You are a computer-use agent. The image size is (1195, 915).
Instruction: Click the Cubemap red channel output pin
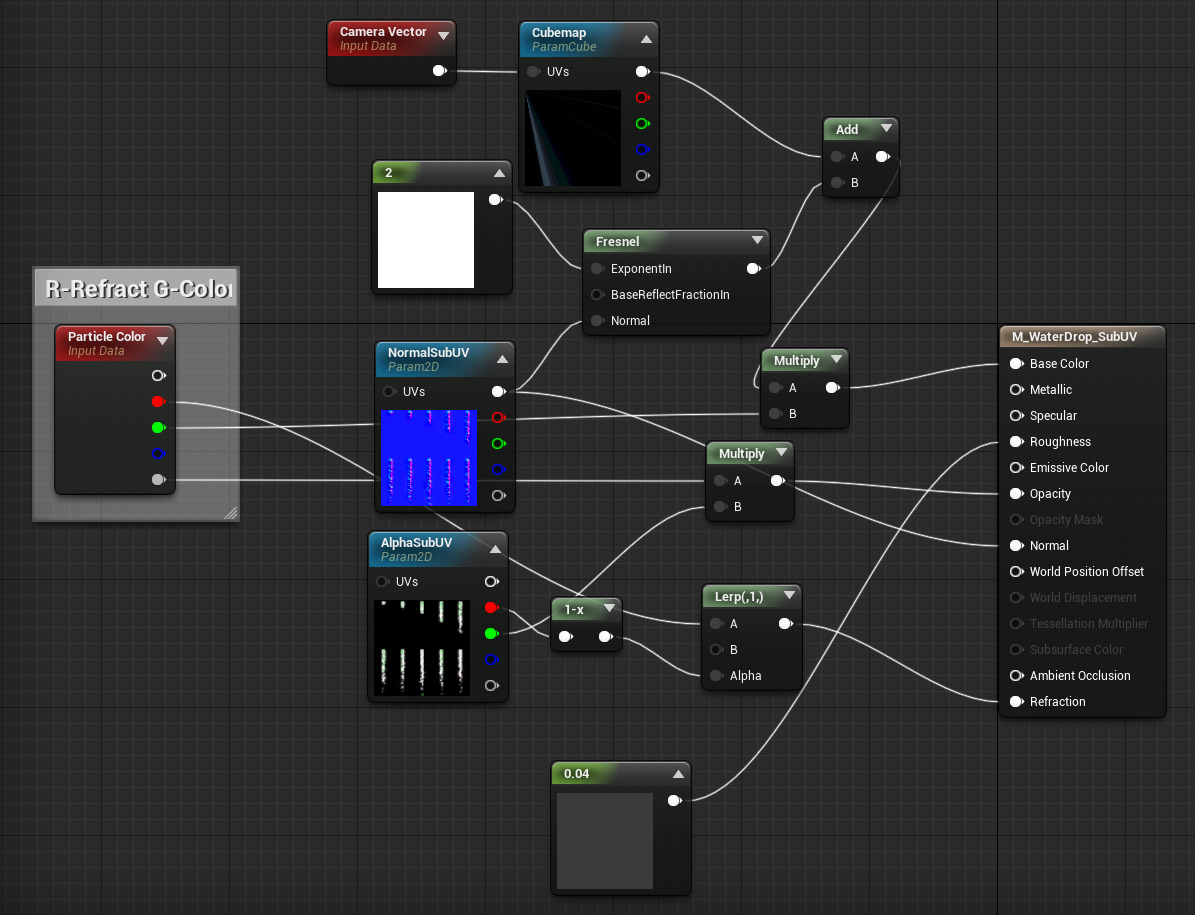(642, 98)
